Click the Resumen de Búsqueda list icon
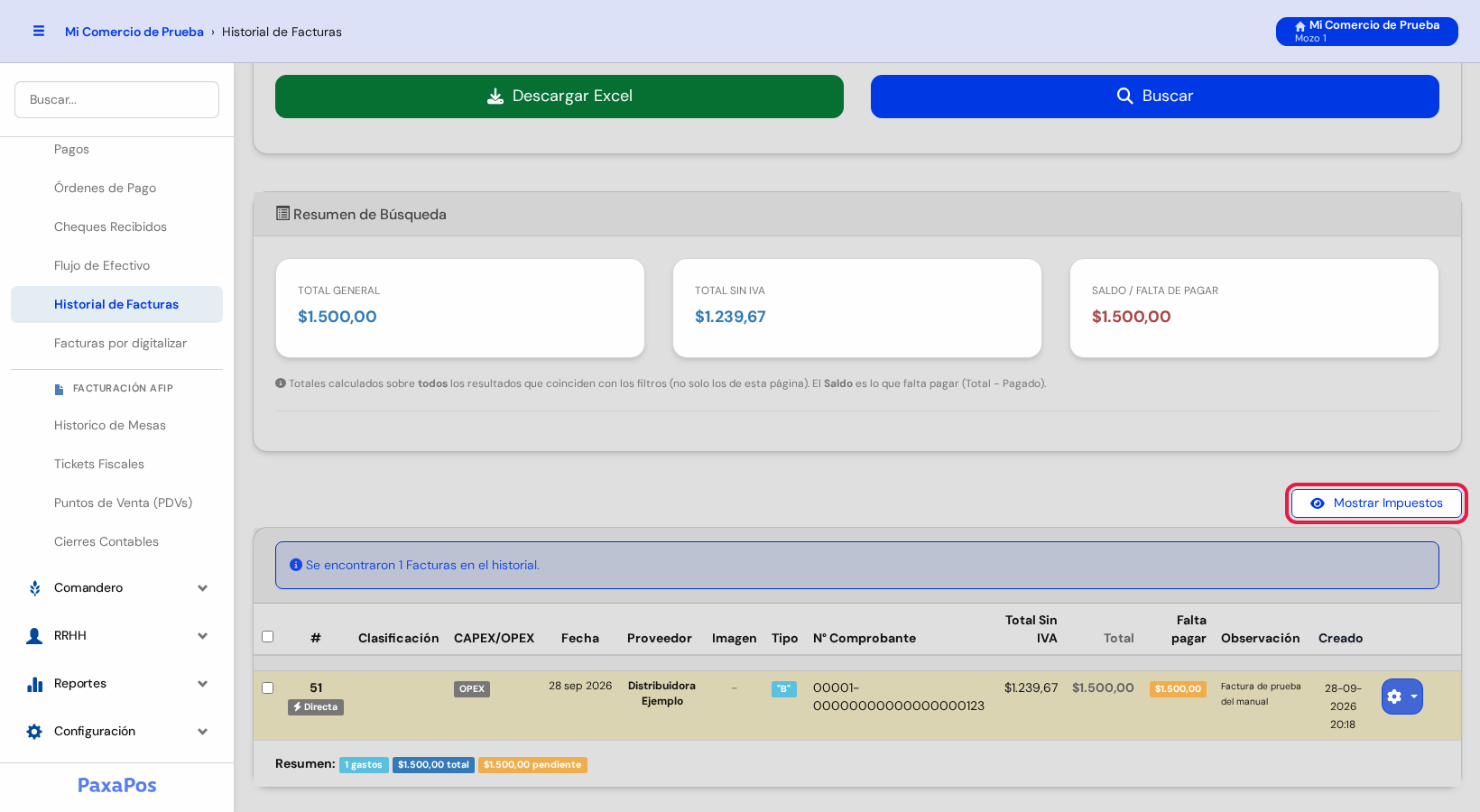Screen dimensions: 1480x812 [x=282, y=214]
